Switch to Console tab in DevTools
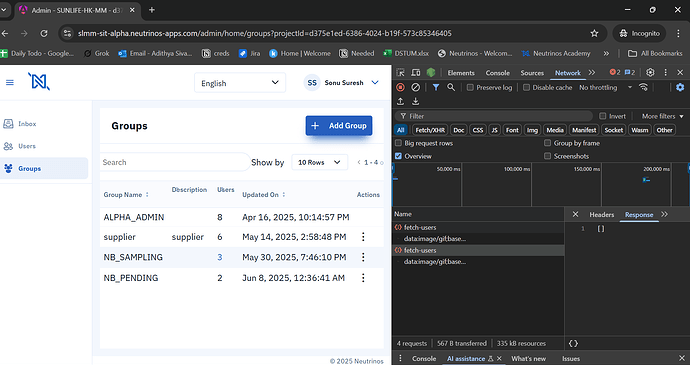The image size is (690, 365). click(x=497, y=73)
